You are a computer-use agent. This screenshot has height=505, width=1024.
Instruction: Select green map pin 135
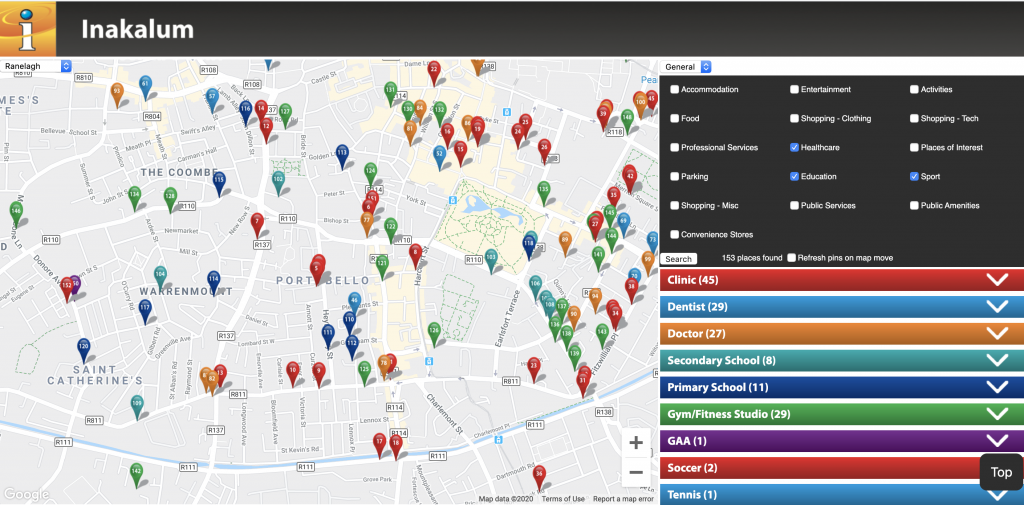click(543, 193)
